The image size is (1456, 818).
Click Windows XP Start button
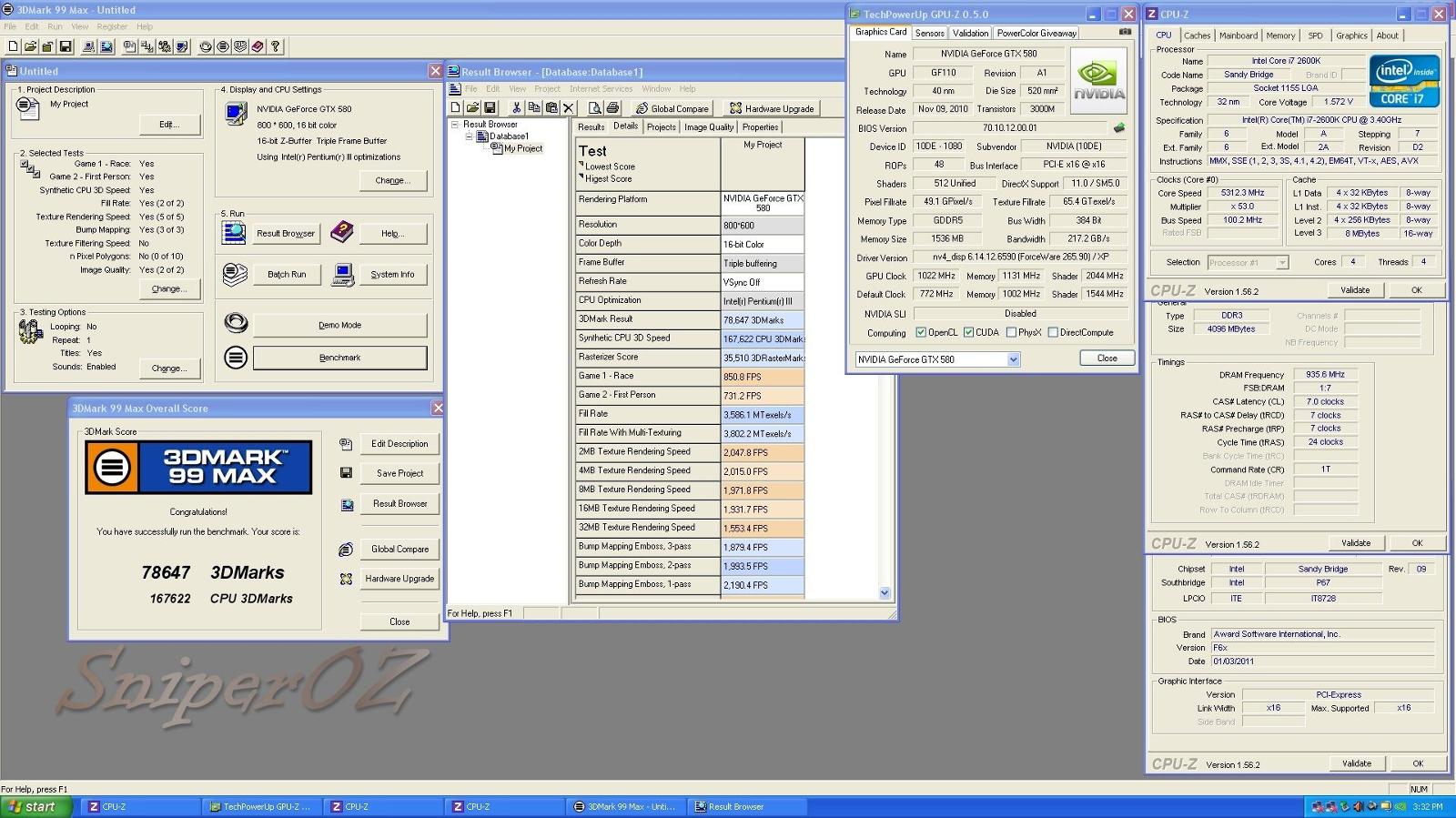pos(36,806)
